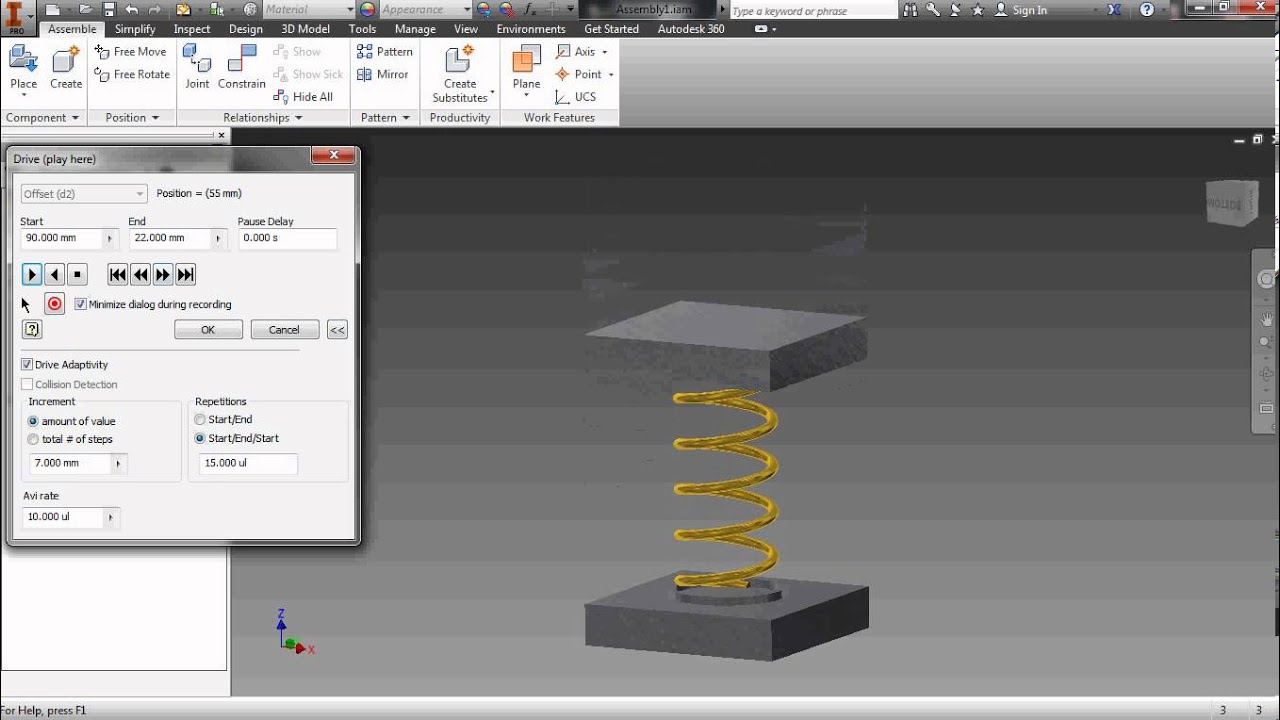Jump to the drive minimum value
1280x720 pixels.
point(118,274)
